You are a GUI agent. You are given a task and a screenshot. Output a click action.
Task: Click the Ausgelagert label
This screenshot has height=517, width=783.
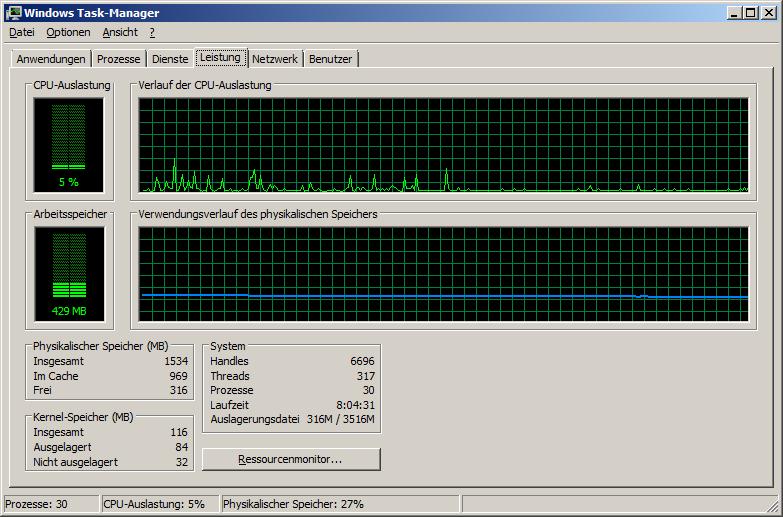(x=62, y=447)
